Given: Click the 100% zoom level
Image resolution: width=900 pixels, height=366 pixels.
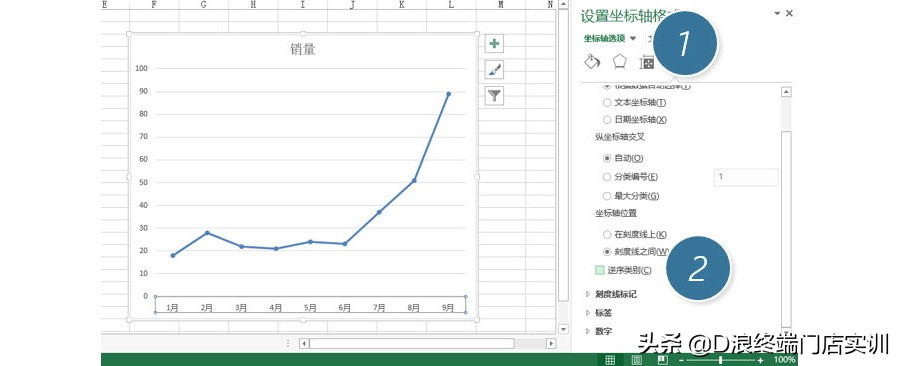Looking at the screenshot, I should pos(785,360).
